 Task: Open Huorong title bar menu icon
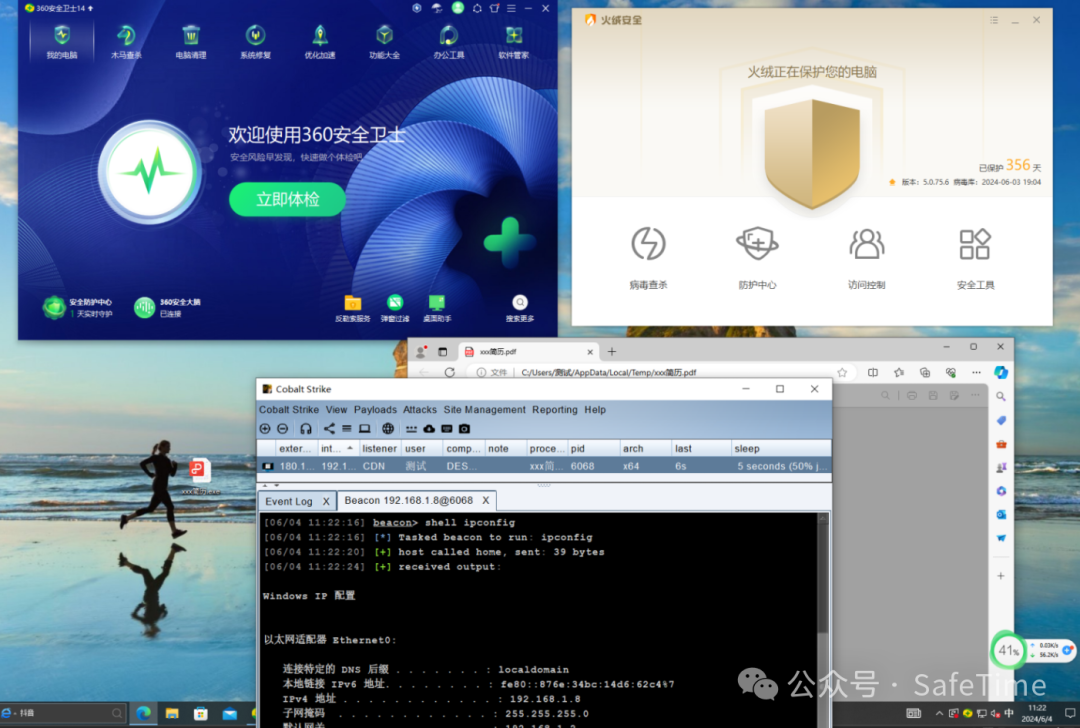pos(994,21)
